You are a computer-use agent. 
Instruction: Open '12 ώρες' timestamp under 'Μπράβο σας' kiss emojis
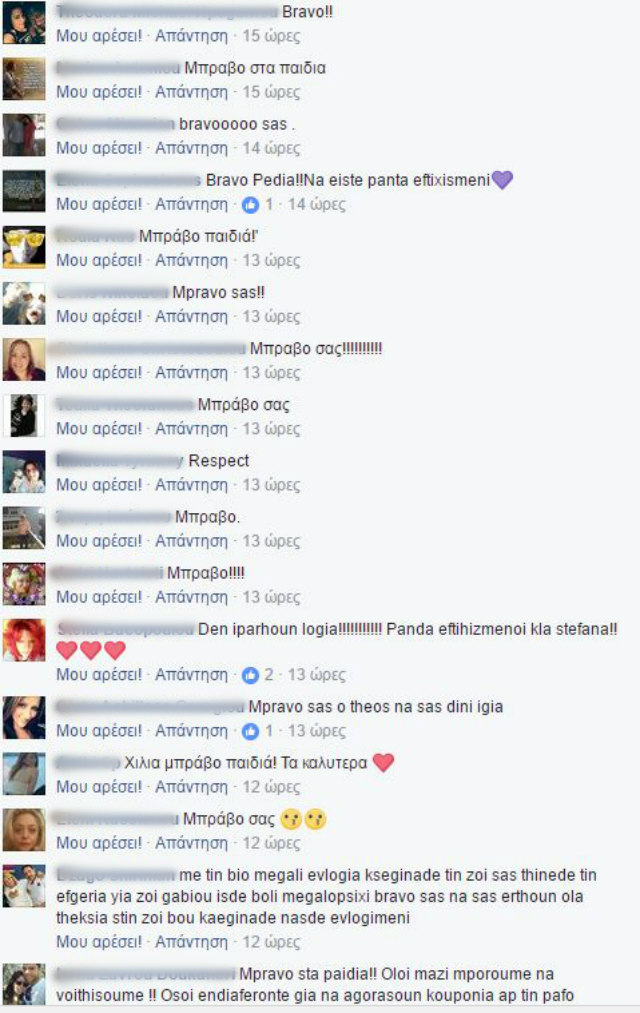click(x=271, y=844)
